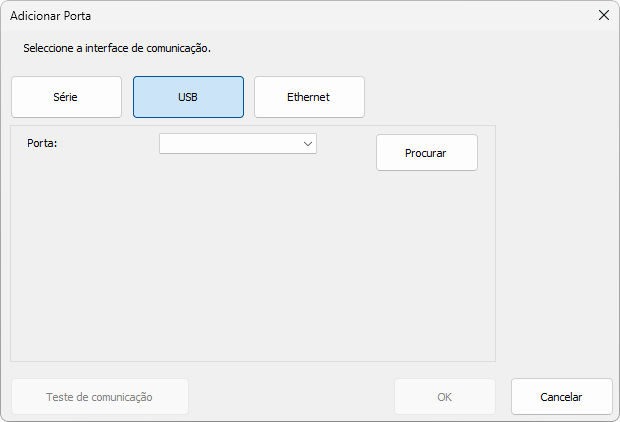
Task: Show the list of available ports
Action: point(308,144)
